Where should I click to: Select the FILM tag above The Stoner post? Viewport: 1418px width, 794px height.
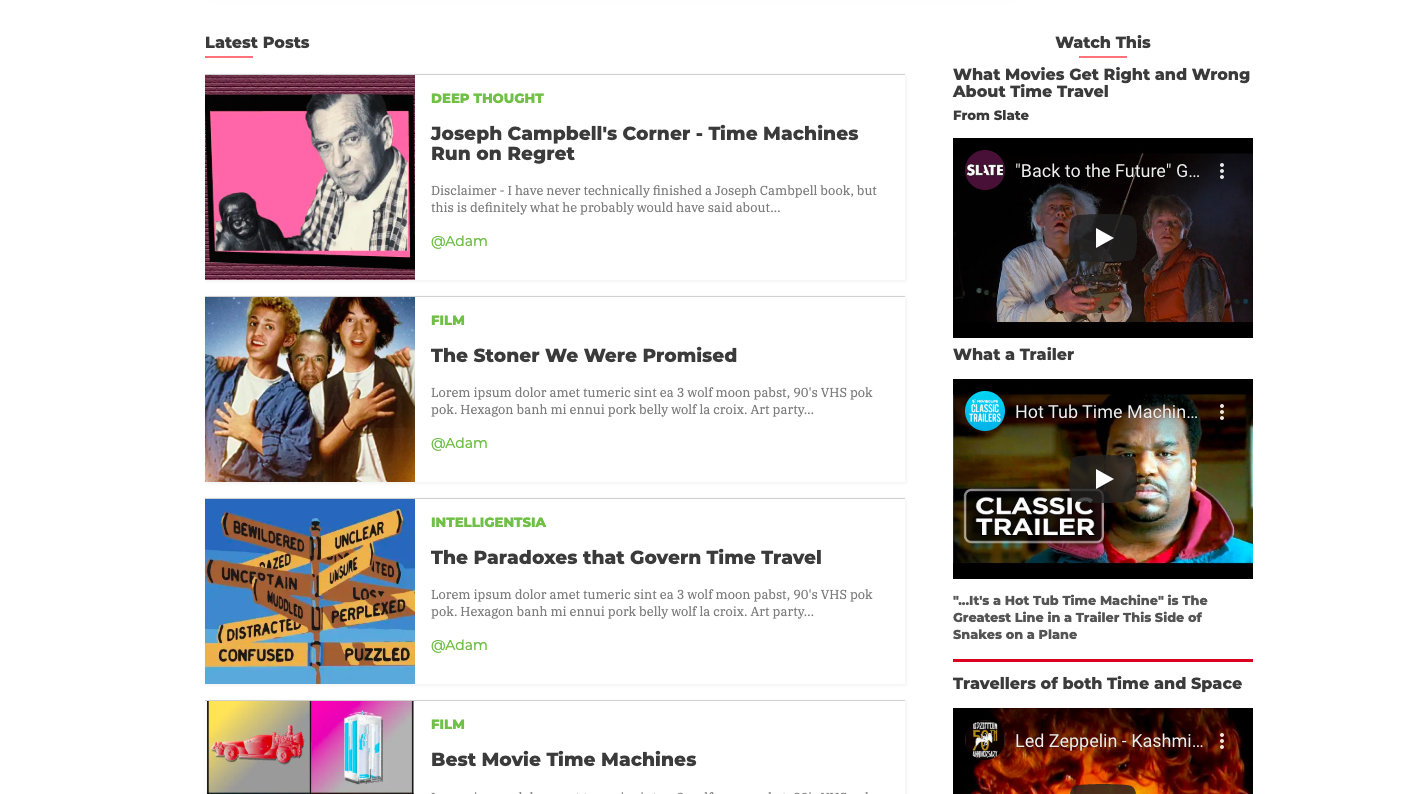[x=448, y=320]
